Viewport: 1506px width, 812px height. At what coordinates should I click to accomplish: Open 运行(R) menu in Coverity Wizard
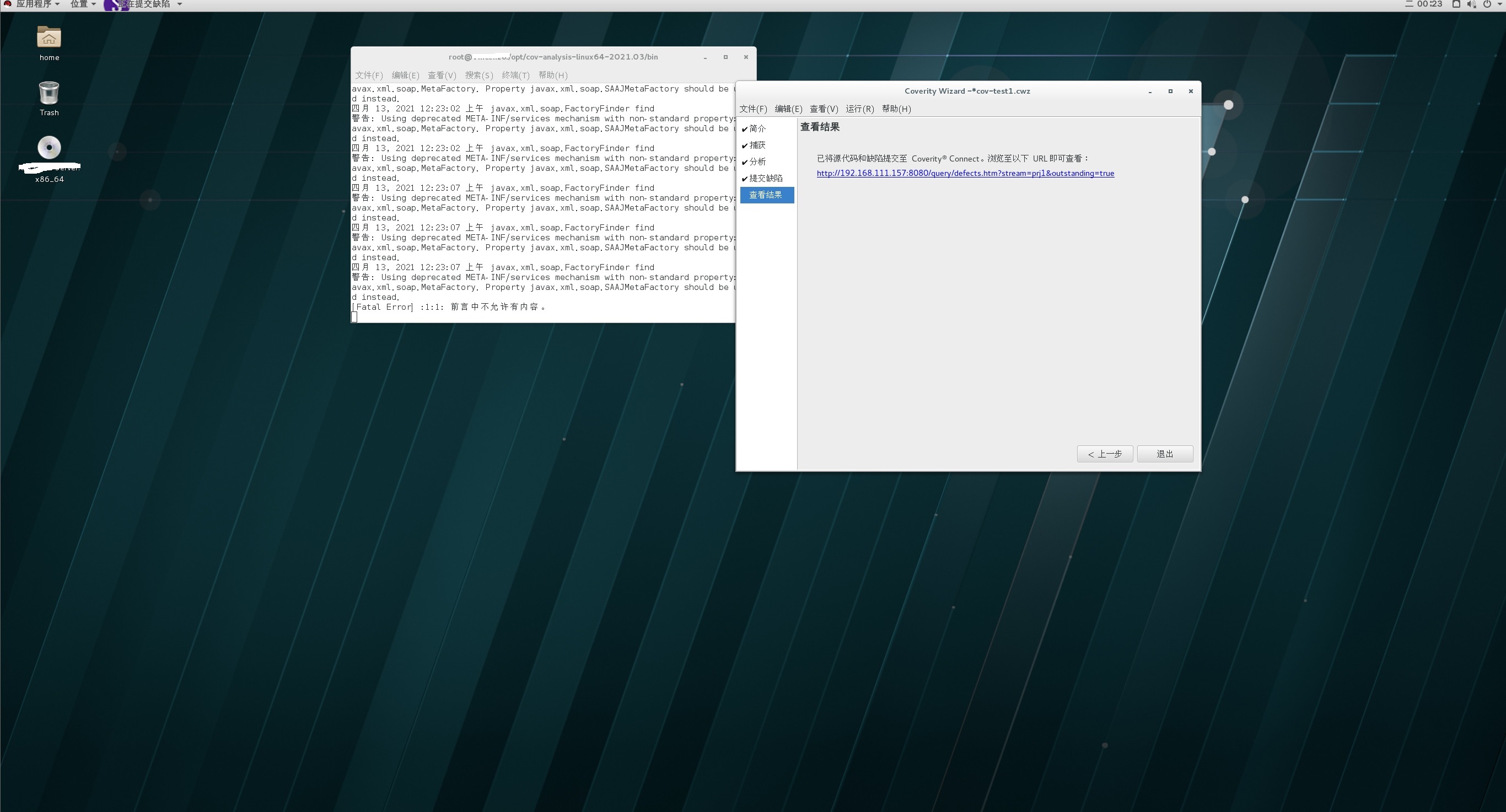859,109
